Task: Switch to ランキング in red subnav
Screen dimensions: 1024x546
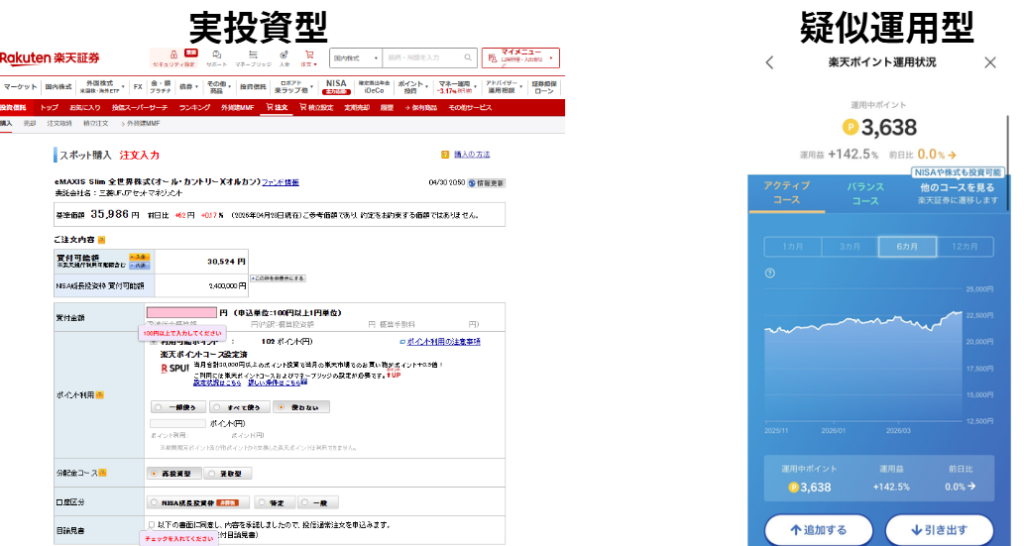Action: (x=195, y=108)
